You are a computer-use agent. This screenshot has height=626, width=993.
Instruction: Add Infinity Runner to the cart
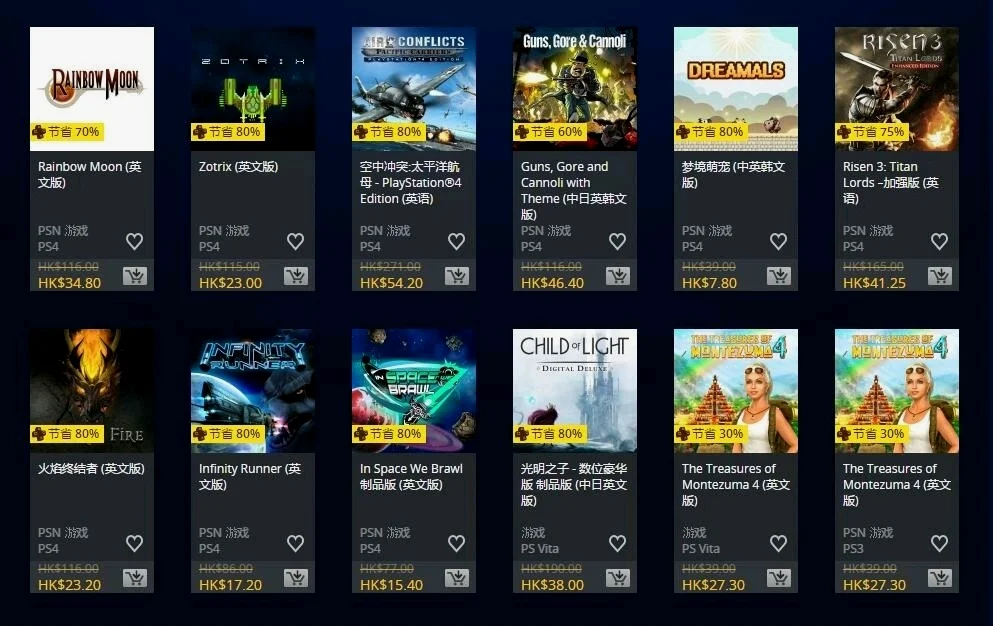(x=296, y=578)
